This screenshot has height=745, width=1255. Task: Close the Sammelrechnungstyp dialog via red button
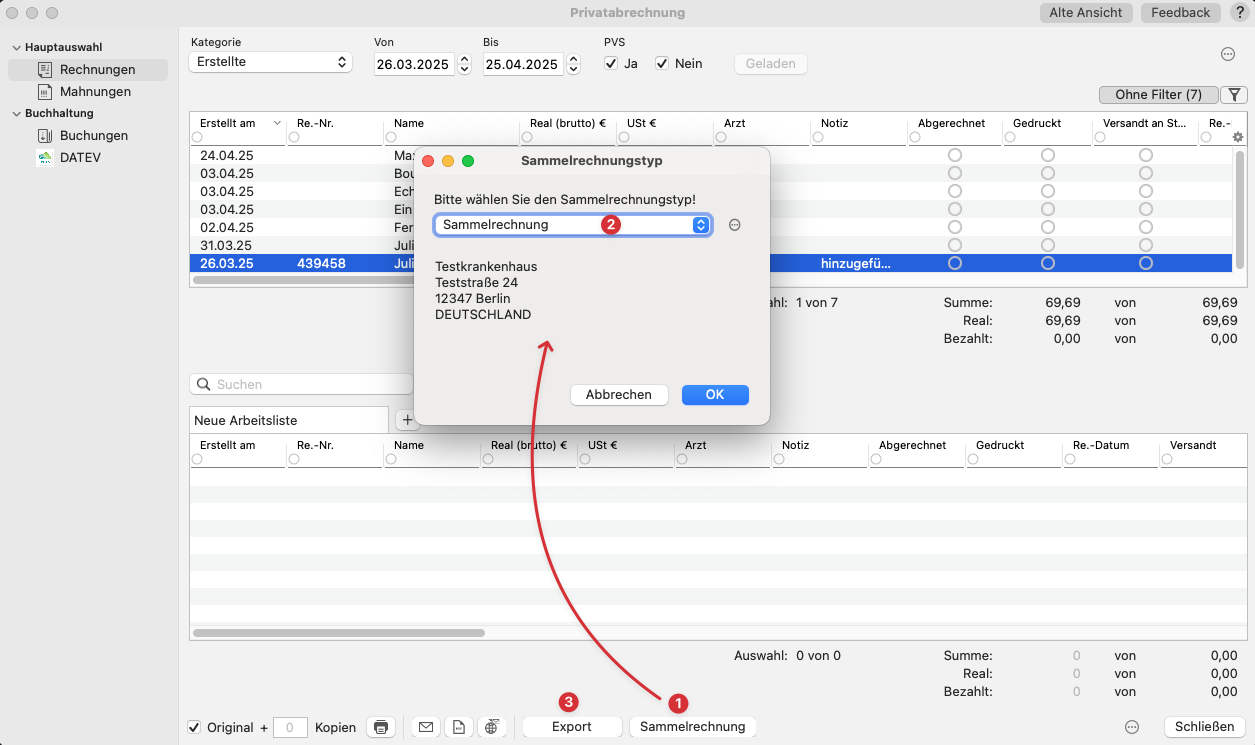point(428,161)
